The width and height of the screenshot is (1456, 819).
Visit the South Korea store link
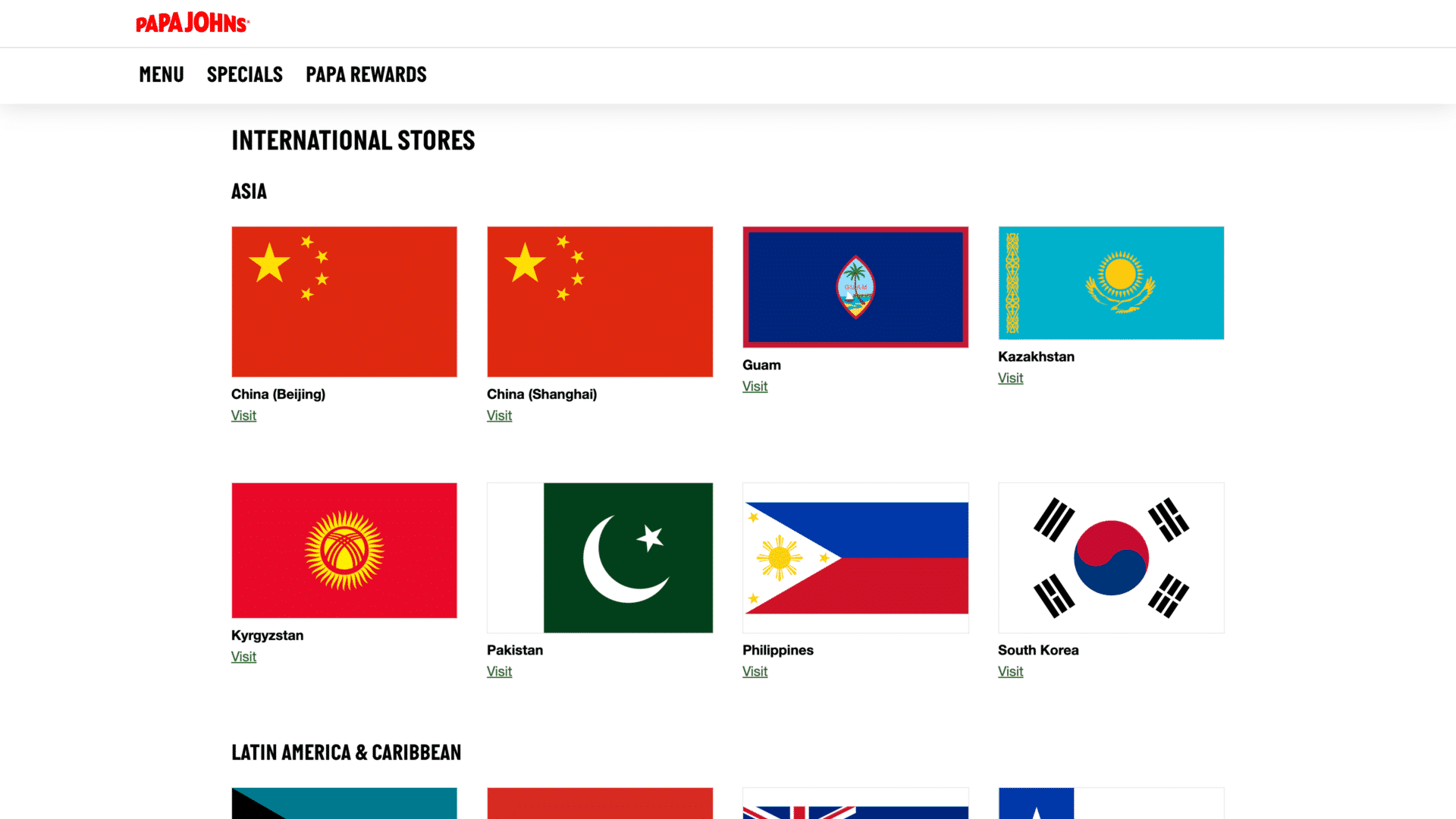[x=1010, y=671]
